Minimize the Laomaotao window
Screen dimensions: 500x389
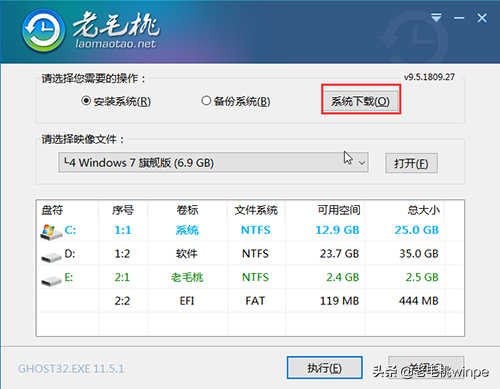click(x=459, y=18)
